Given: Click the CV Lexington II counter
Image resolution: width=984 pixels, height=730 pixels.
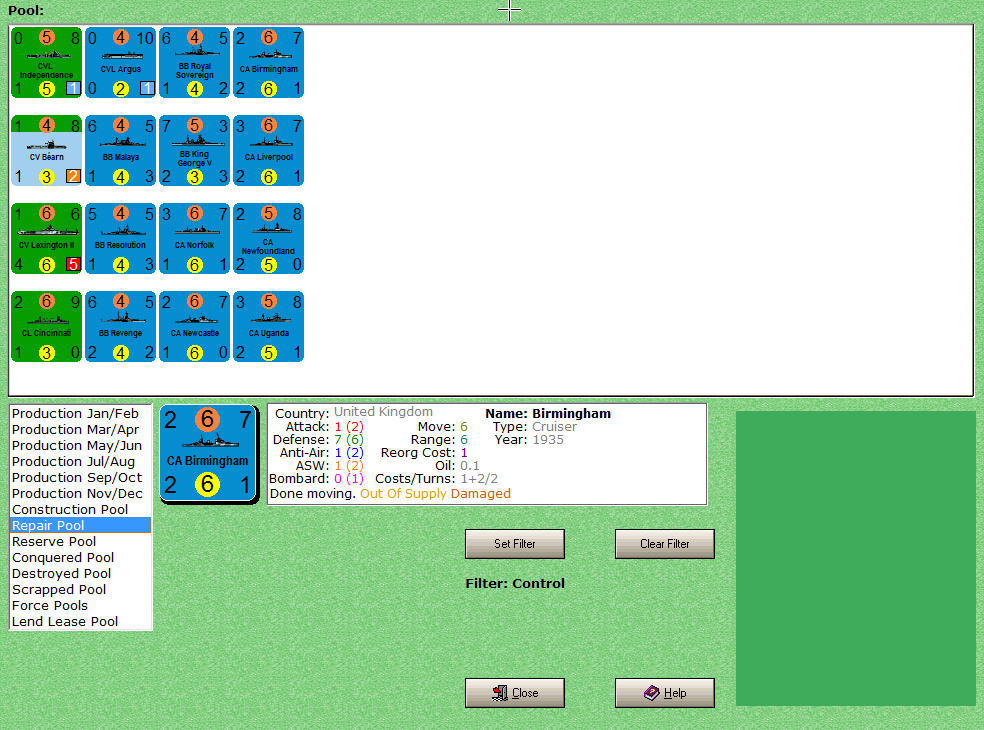Looking at the screenshot, I should click(46, 238).
